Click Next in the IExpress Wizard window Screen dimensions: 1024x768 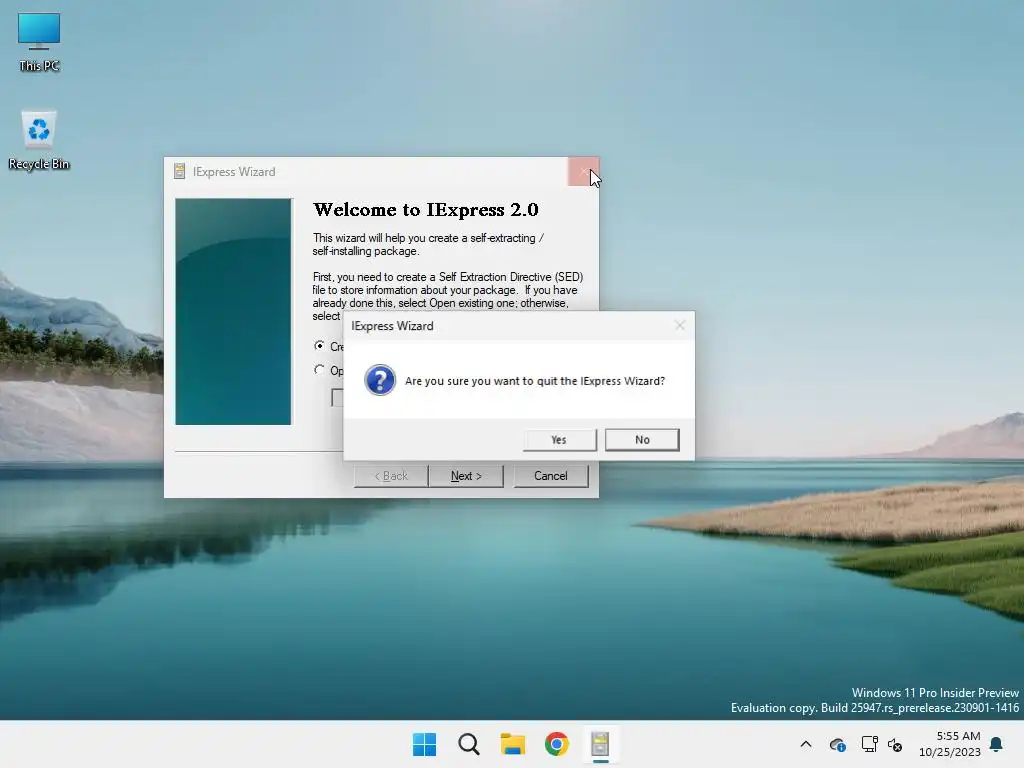[x=466, y=476]
